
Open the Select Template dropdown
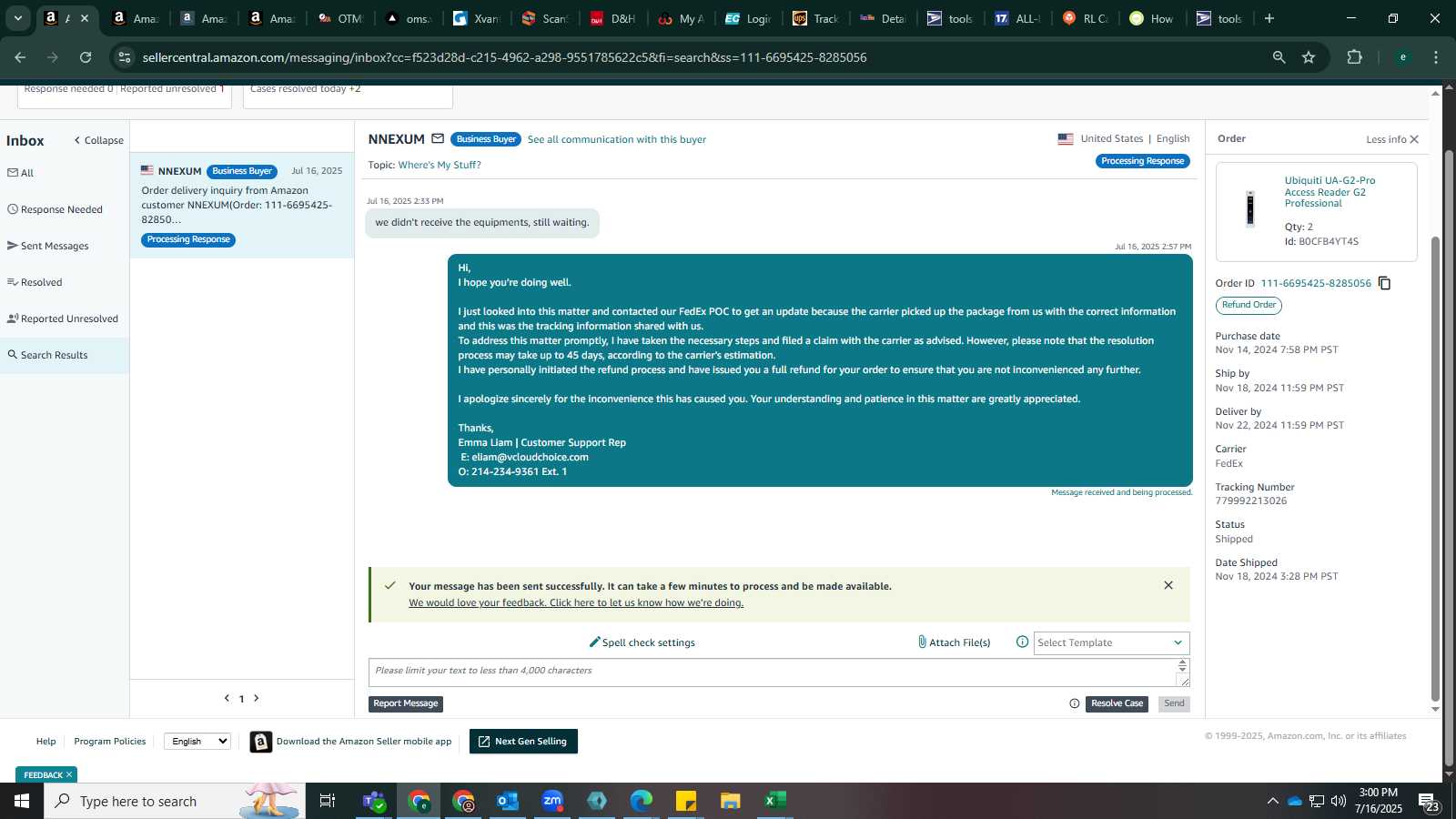(x=1111, y=642)
